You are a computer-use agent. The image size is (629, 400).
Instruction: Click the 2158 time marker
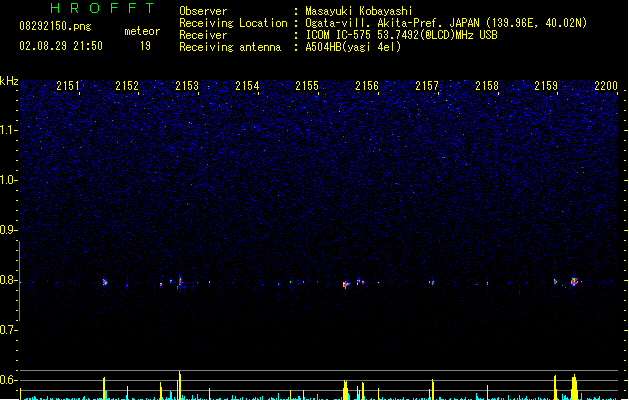coord(487,86)
